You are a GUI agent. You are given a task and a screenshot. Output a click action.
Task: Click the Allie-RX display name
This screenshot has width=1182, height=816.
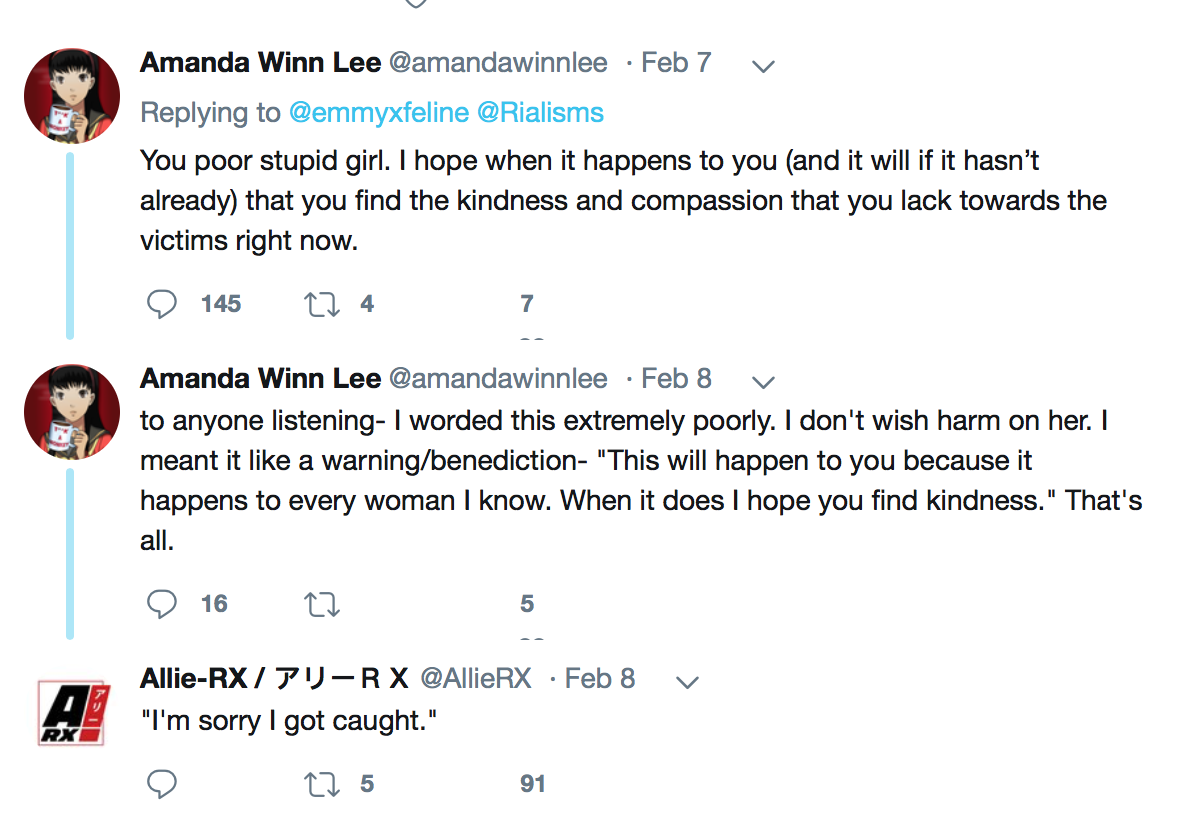click(275, 678)
